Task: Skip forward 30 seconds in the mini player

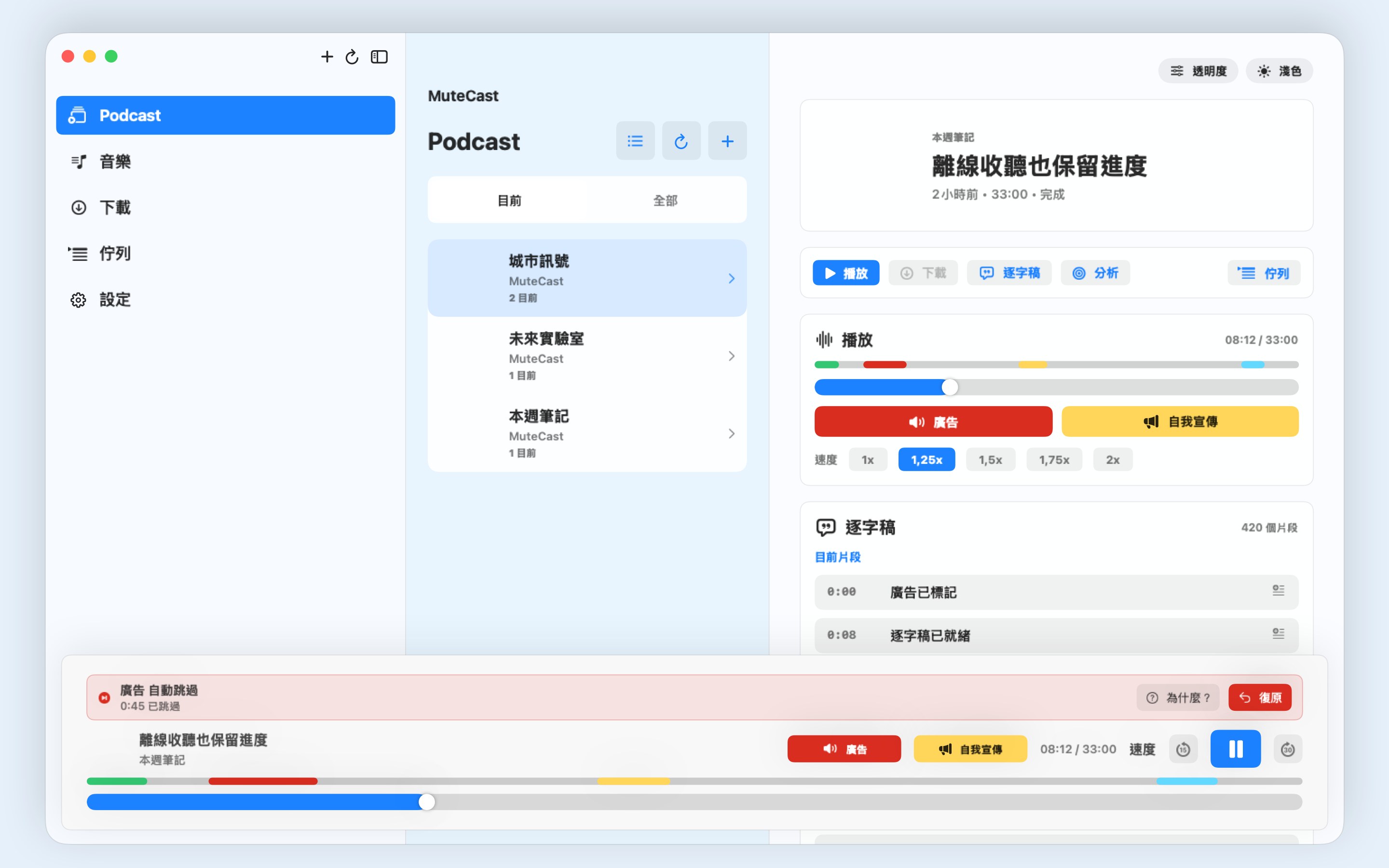Action: pos(1287,748)
